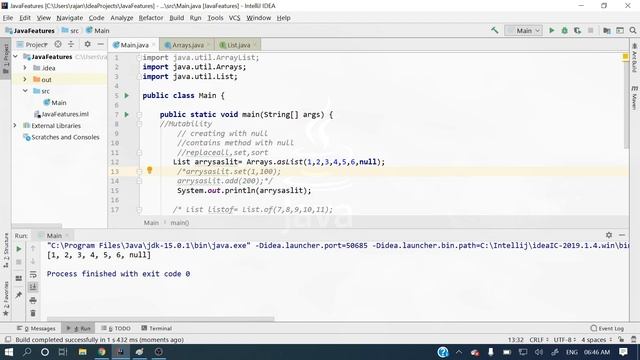Open the Project tool window side tab

click(x=5, y=58)
